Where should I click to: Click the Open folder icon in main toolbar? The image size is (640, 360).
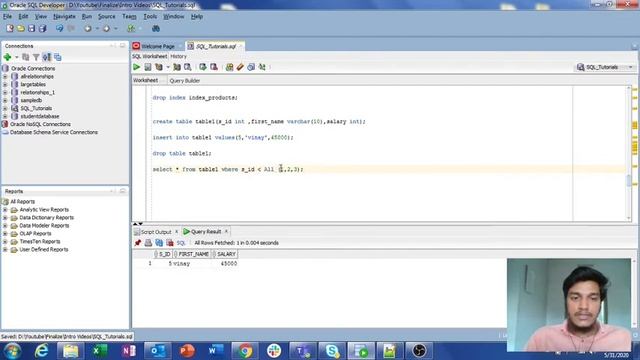[x=20, y=28]
